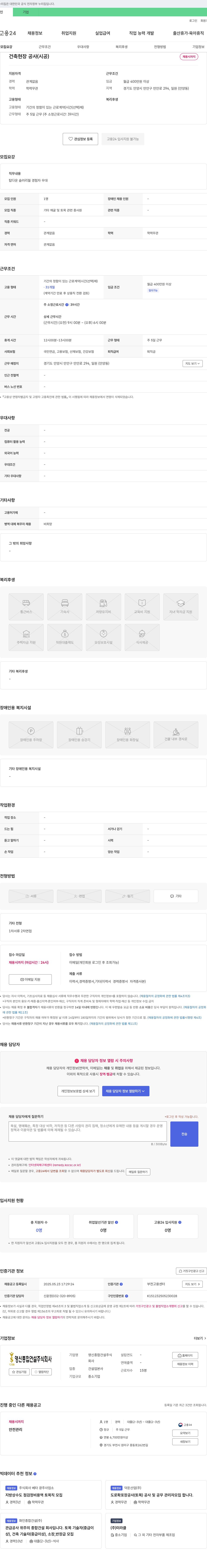The height and width of the screenshot is (1568, 207).
Task: Click the question text area for 채용 담당자
Action: coord(88,1132)
